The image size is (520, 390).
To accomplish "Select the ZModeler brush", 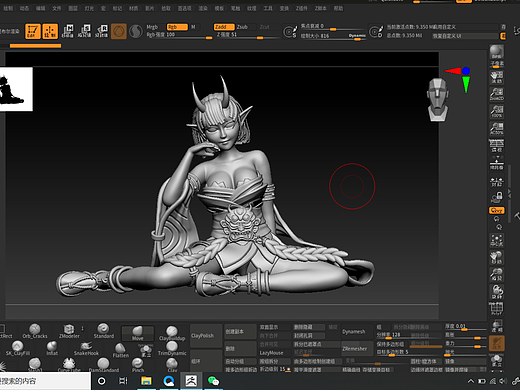I will pos(69,331).
